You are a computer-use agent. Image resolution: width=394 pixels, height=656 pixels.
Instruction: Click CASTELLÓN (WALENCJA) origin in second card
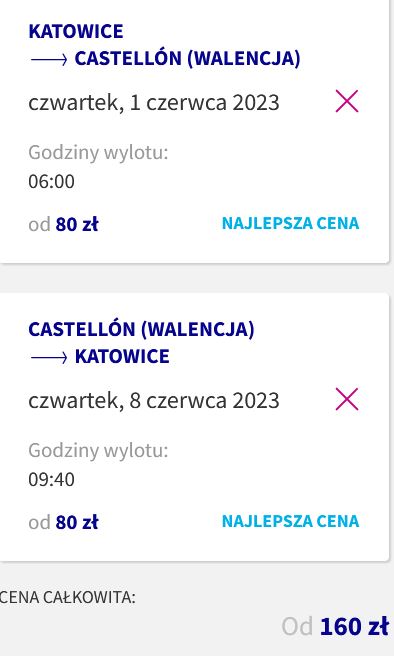[x=141, y=329]
